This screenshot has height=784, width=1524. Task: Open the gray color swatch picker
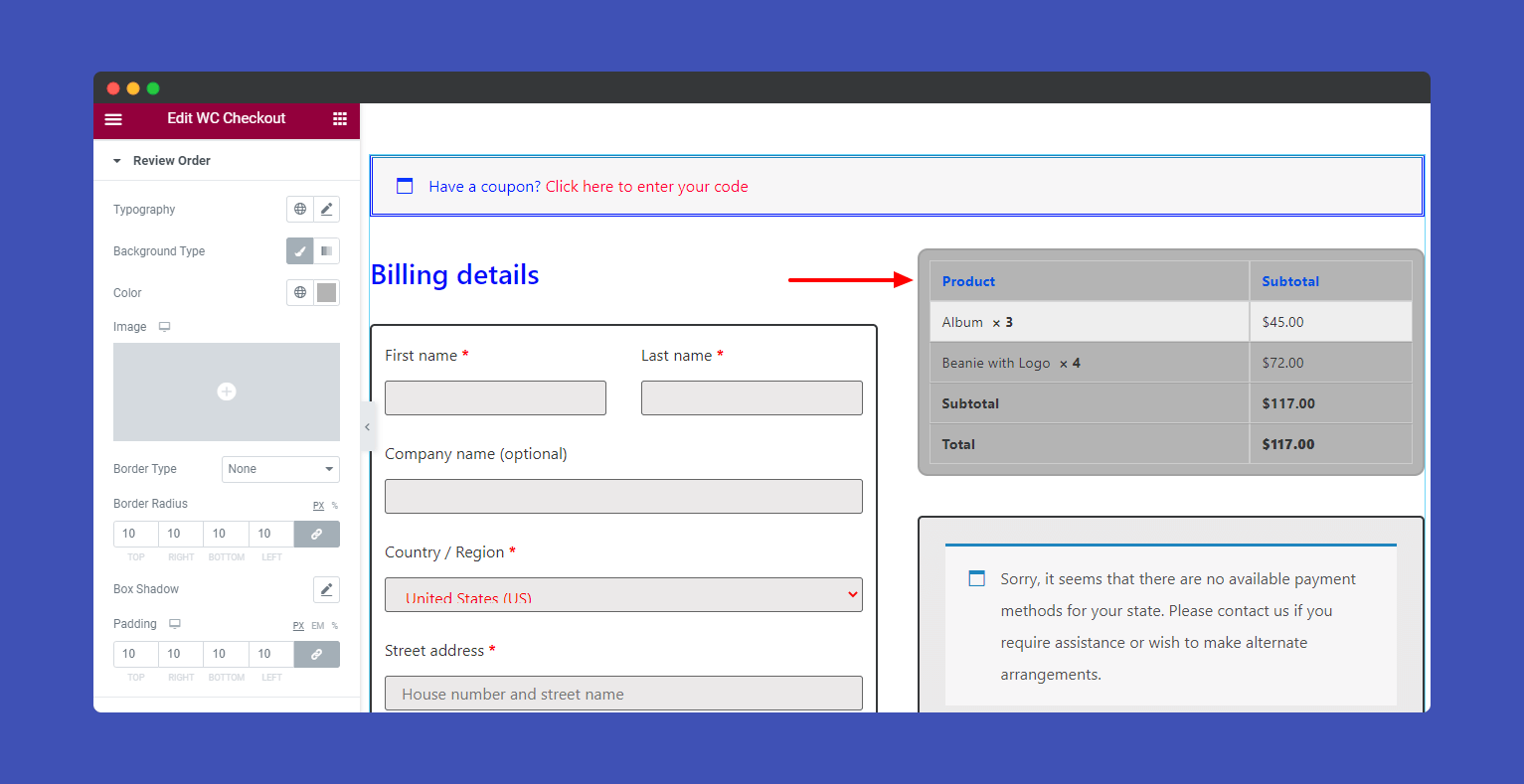click(x=326, y=293)
